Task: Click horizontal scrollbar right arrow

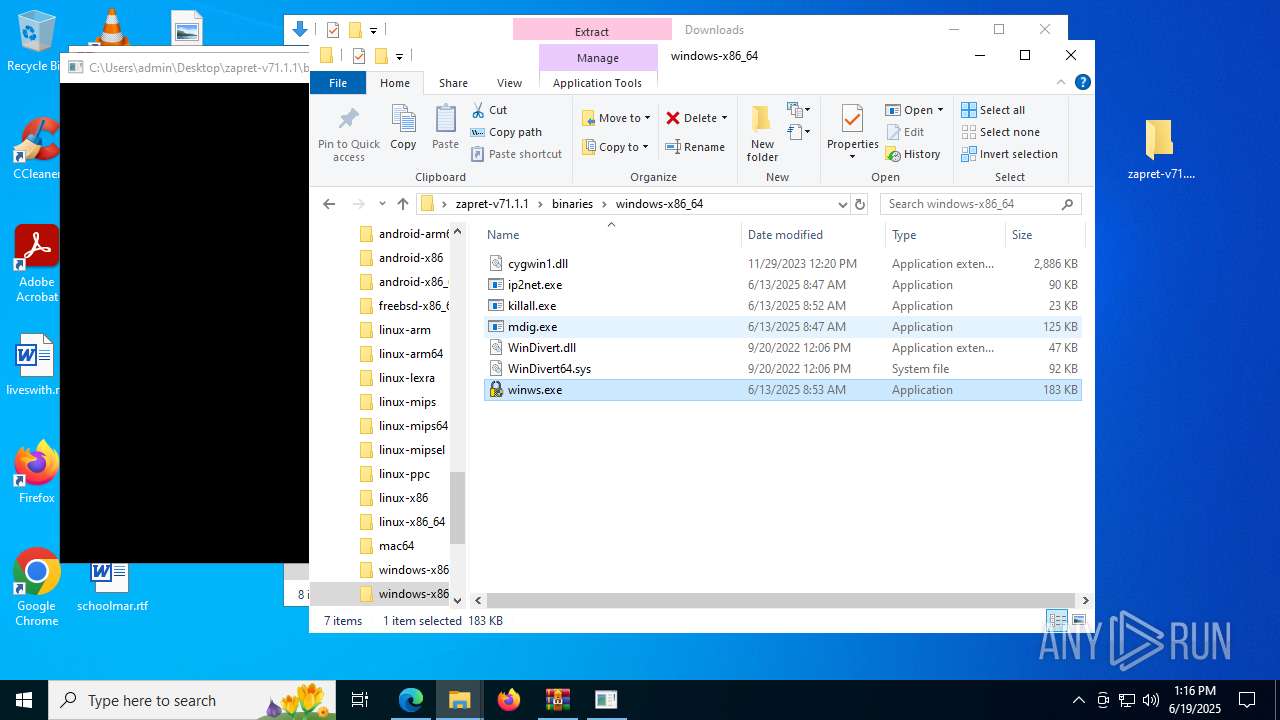Action: [x=1085, y=600]
